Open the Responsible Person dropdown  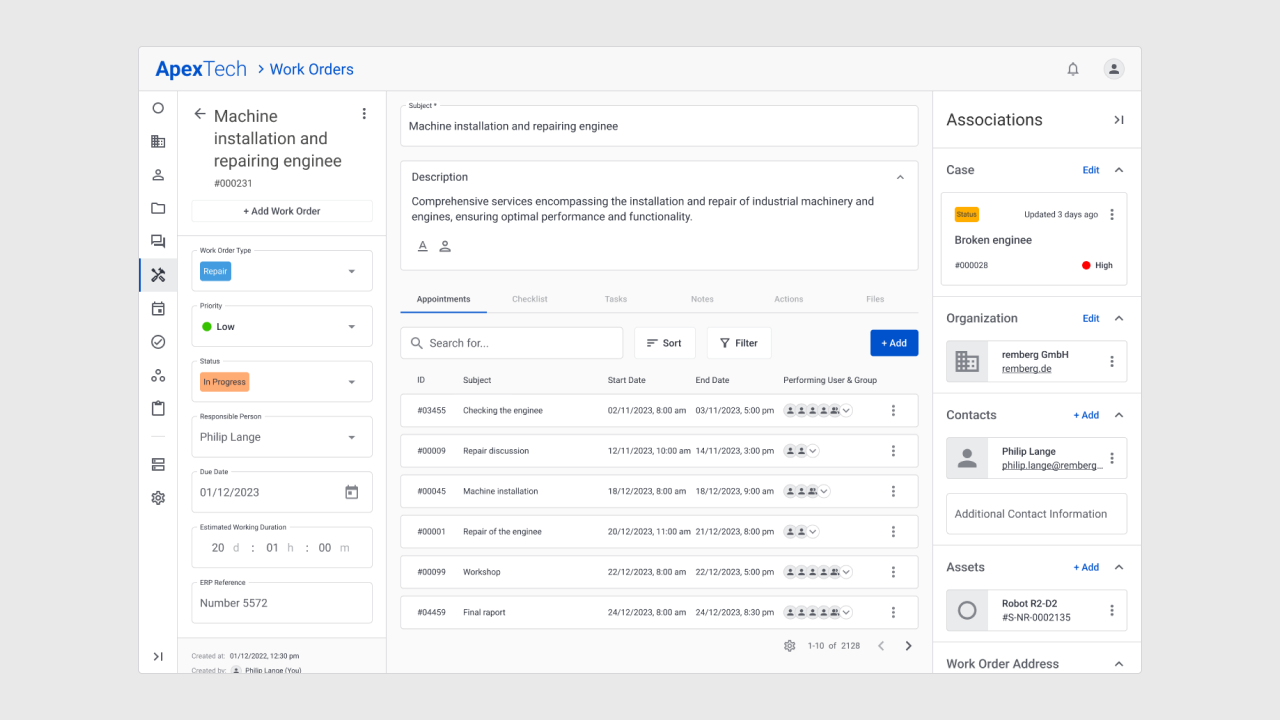pos(282,437)
